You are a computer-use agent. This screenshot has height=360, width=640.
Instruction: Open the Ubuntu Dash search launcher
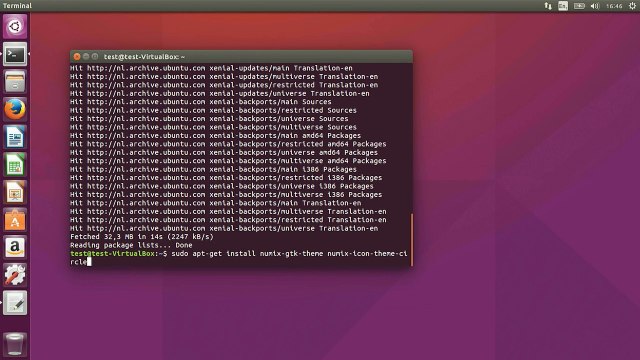pos(15,27)
